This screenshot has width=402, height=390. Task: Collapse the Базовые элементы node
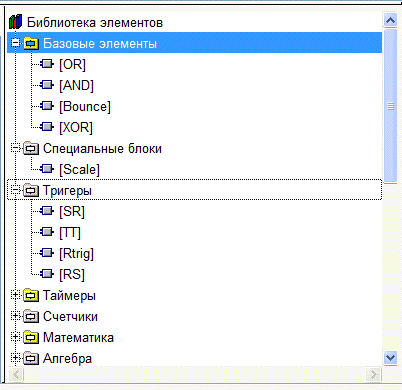[x=15, y=43]
